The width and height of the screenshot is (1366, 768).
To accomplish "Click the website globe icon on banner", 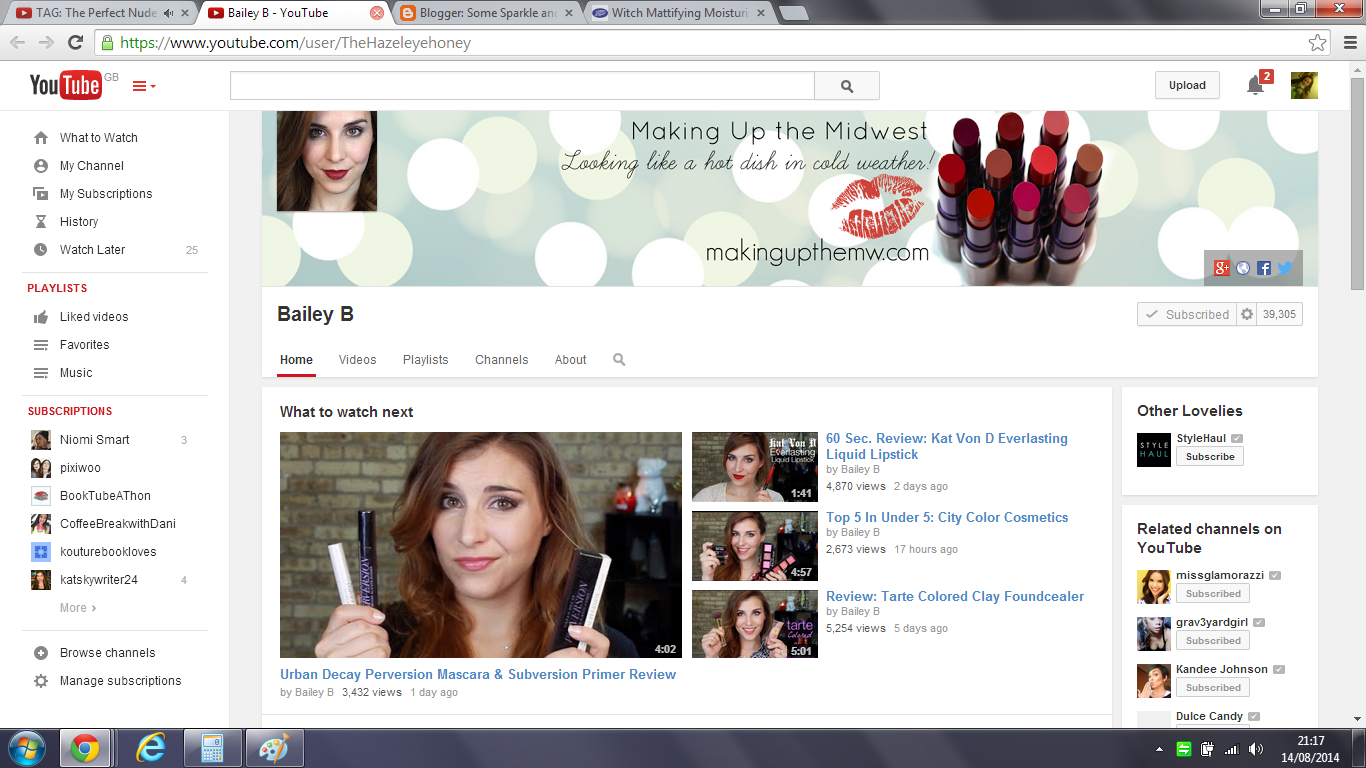I will point(1243,268).
